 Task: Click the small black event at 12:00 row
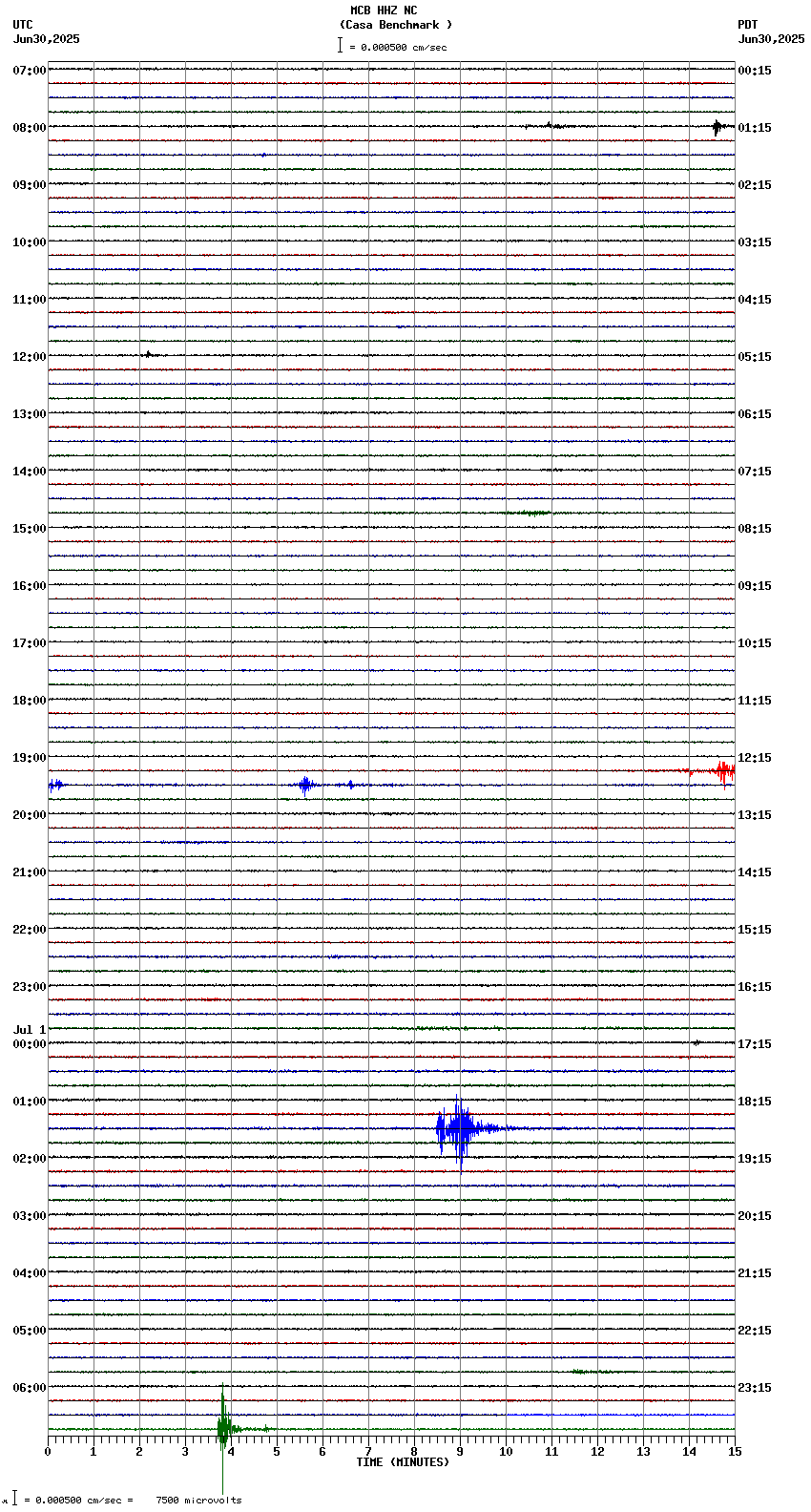point(148,354)
